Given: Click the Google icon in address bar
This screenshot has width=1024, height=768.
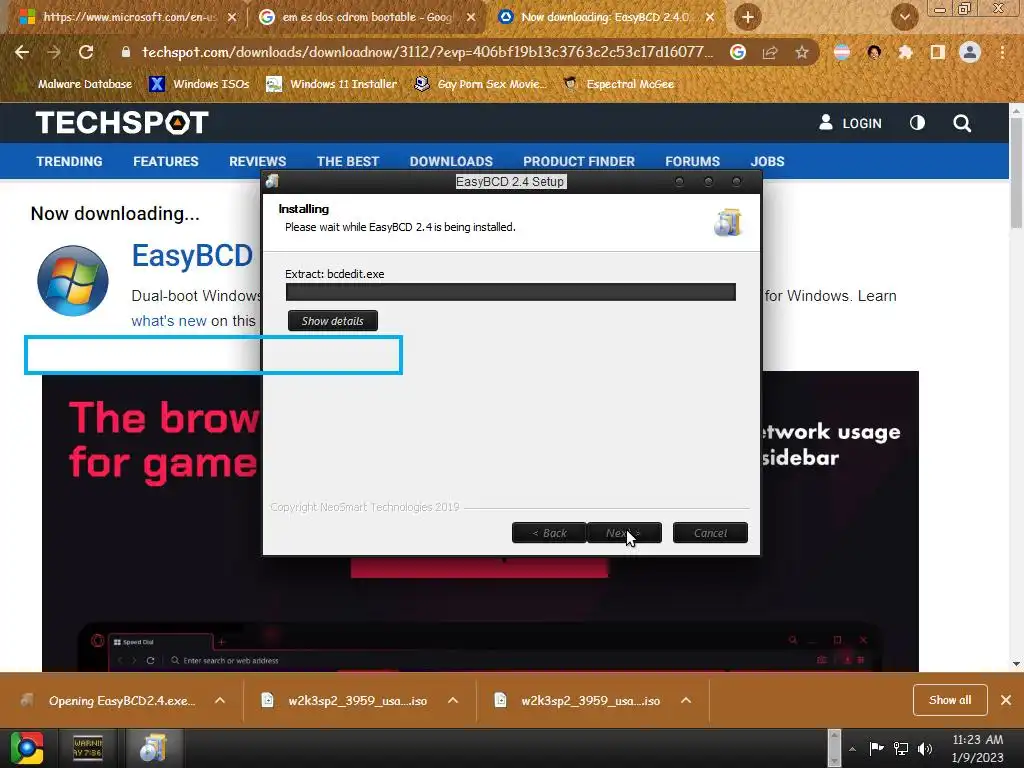Looking at the screenshot, I should click(x=738, y=52).
